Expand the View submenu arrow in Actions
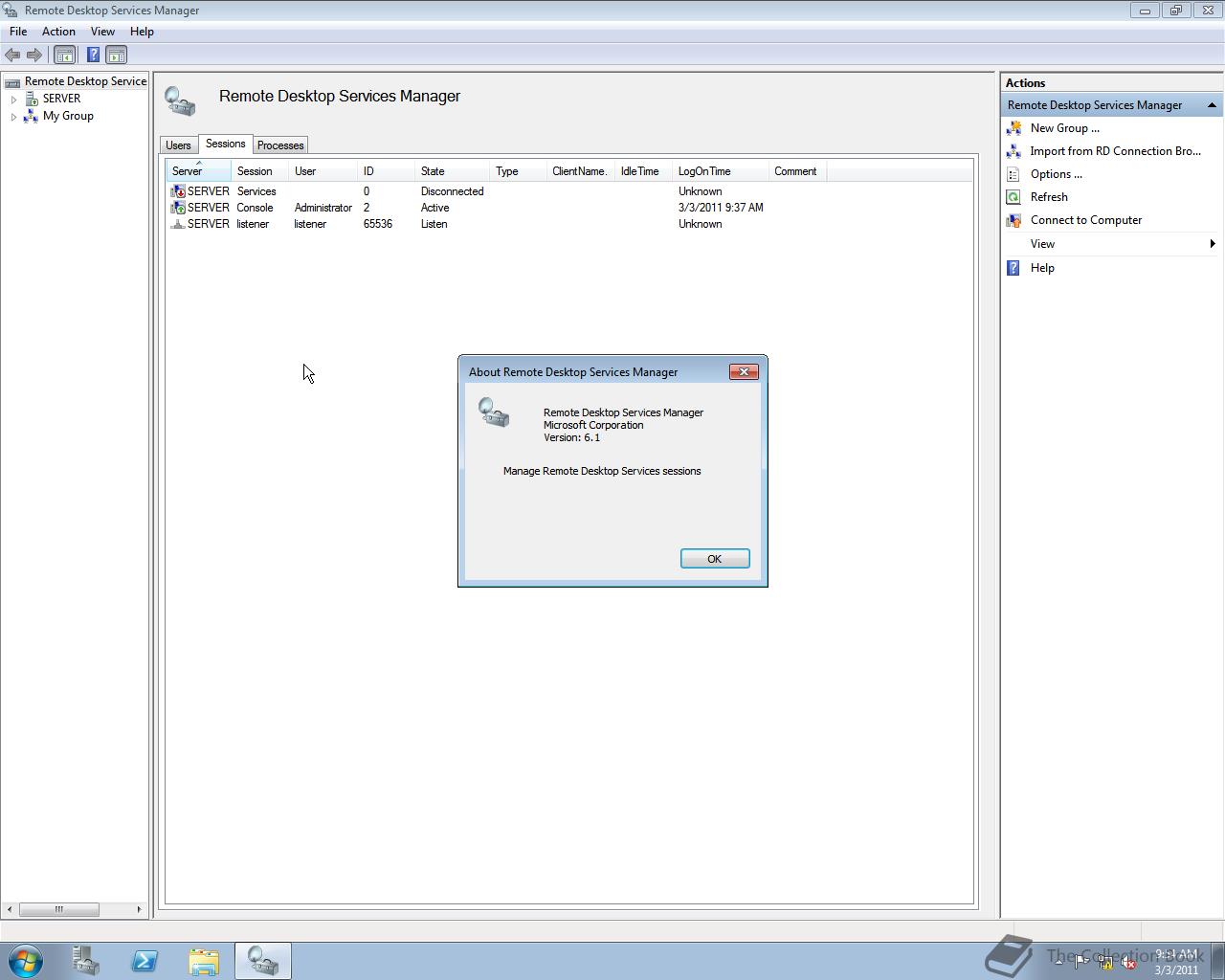 [1213, 244]
